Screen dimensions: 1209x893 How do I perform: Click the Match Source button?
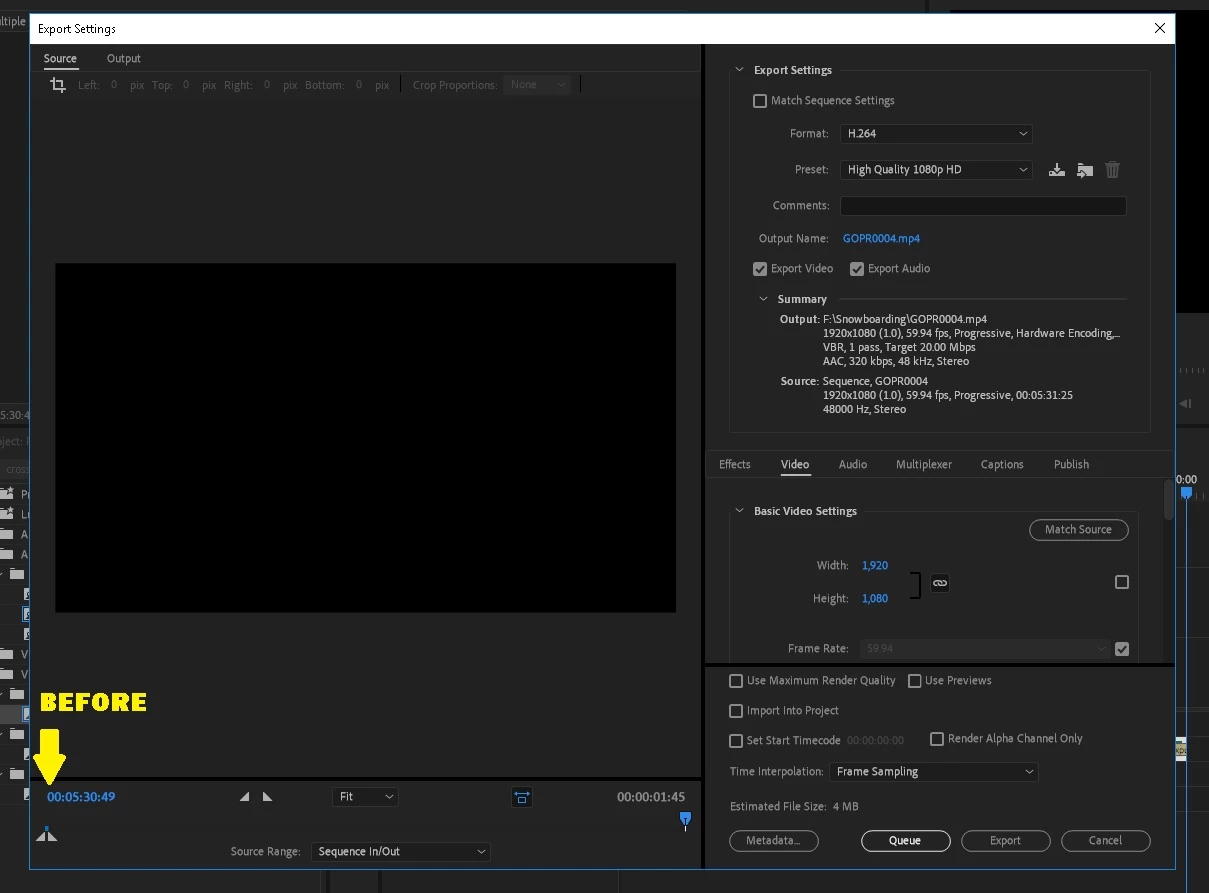(x=1078, y=530)
